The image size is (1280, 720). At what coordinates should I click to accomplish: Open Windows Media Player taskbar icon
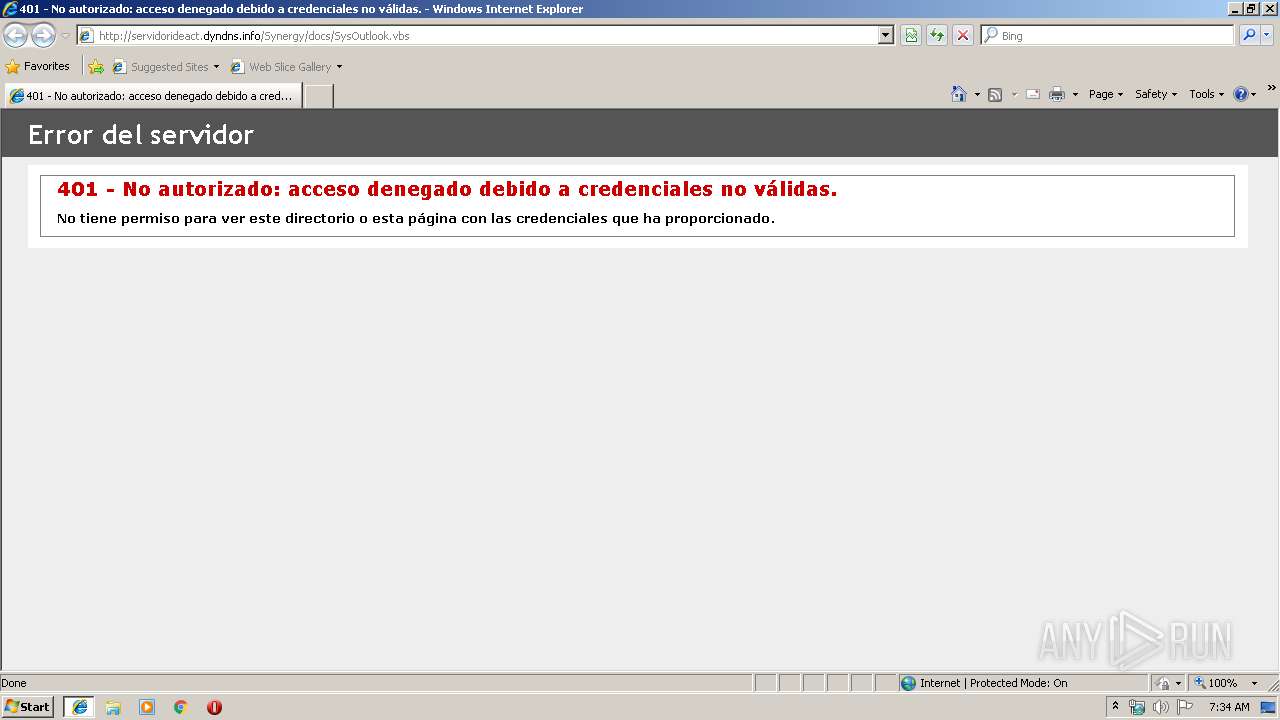(147, 707)
